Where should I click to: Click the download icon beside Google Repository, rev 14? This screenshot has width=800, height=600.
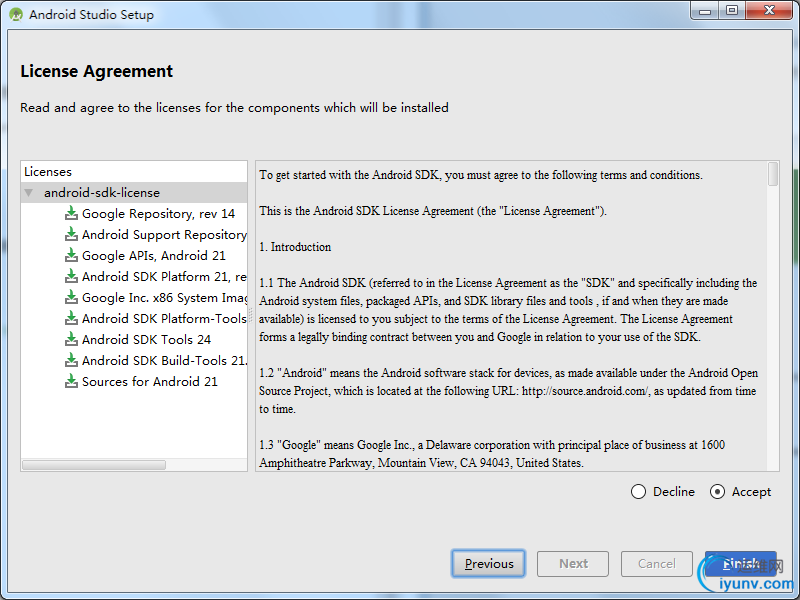click(x=71, y=213)
